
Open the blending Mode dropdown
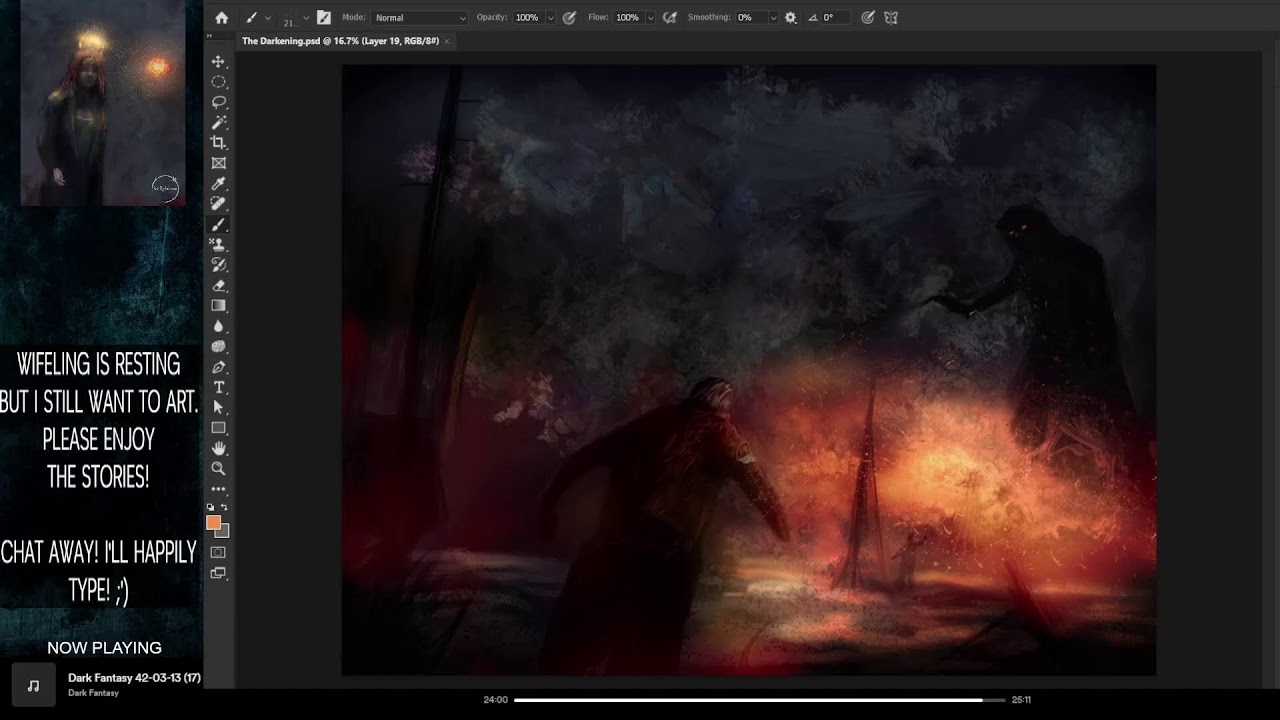419,18
